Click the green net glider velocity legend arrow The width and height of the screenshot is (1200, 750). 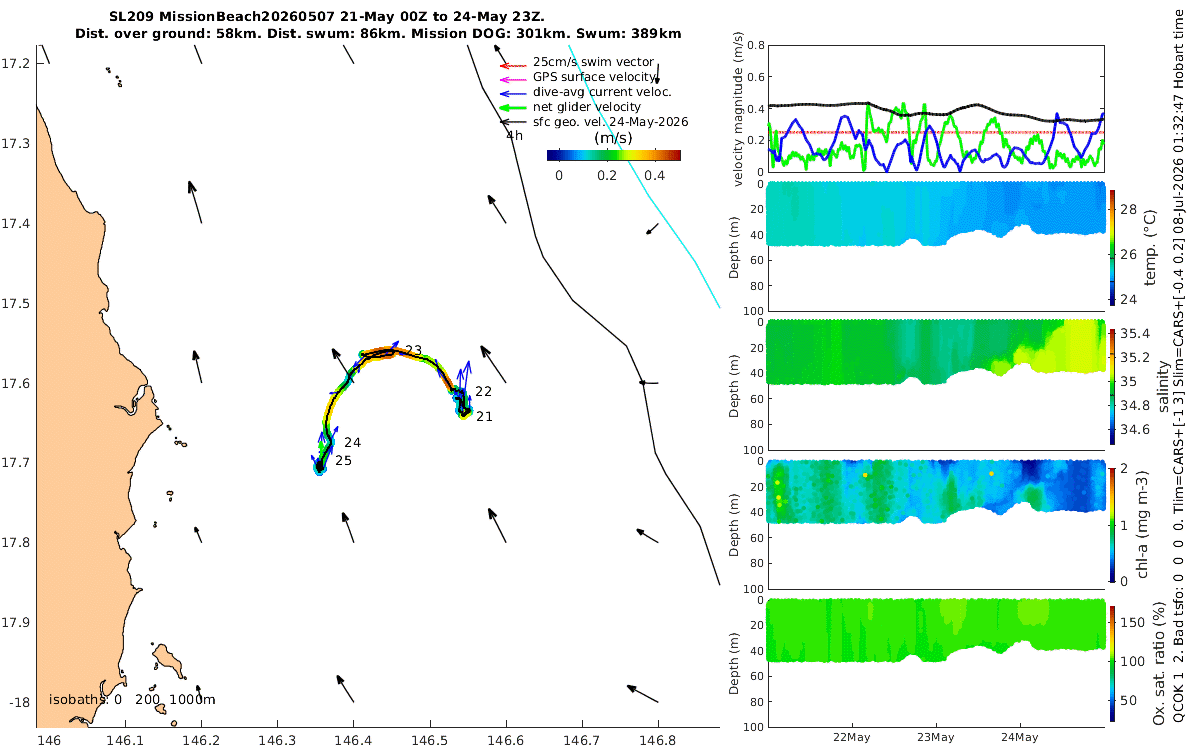(x=512, y=107)
